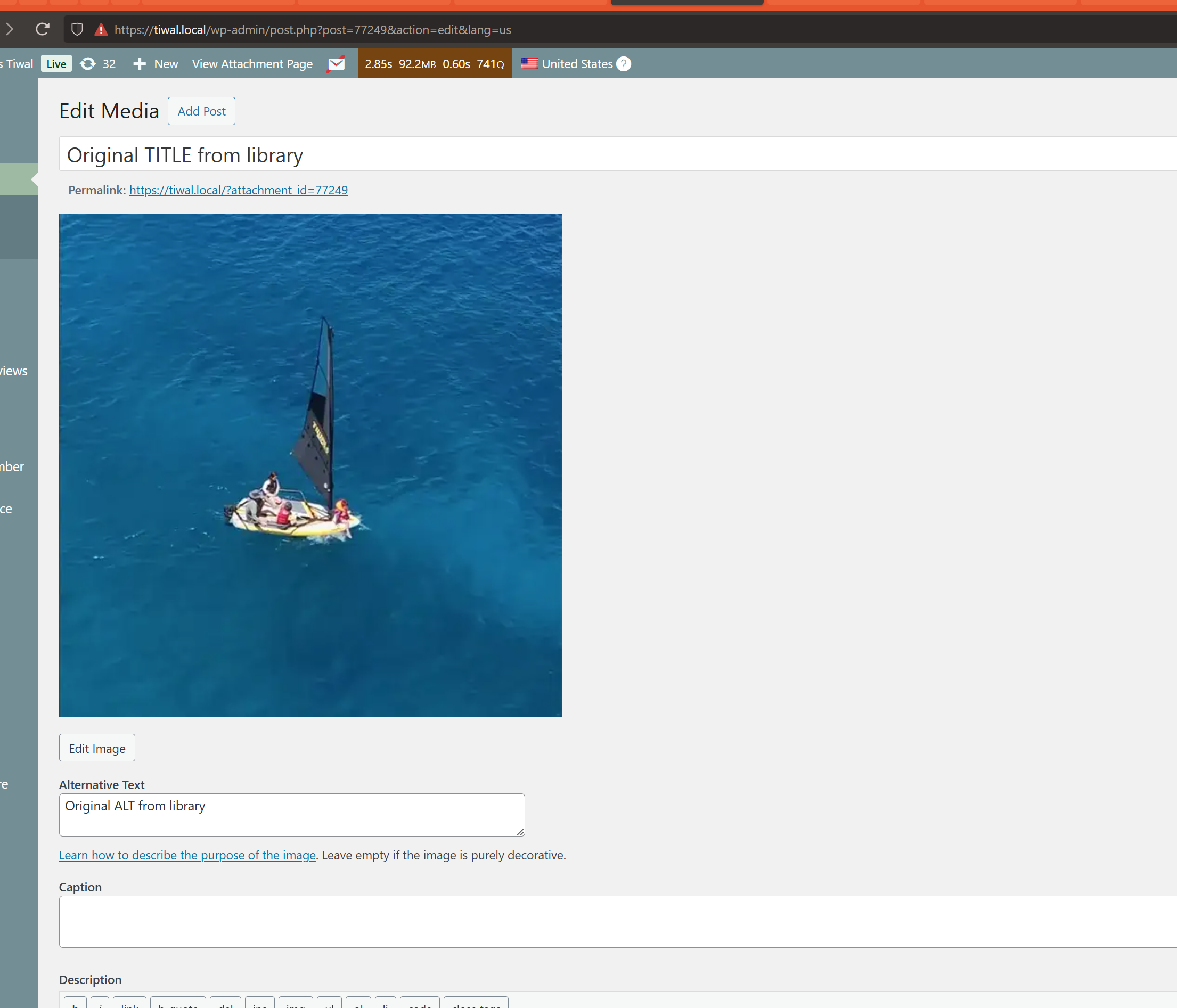This screenshot has width=1177, height=1008.
Task: Toggle the Live environment badge
Action: pos(56,64)
